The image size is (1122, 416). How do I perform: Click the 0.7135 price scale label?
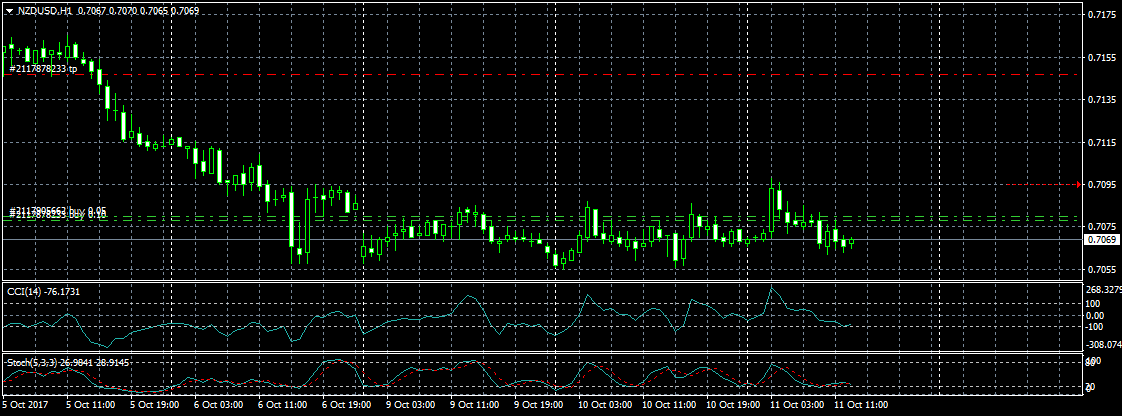tap(1102, 100)
